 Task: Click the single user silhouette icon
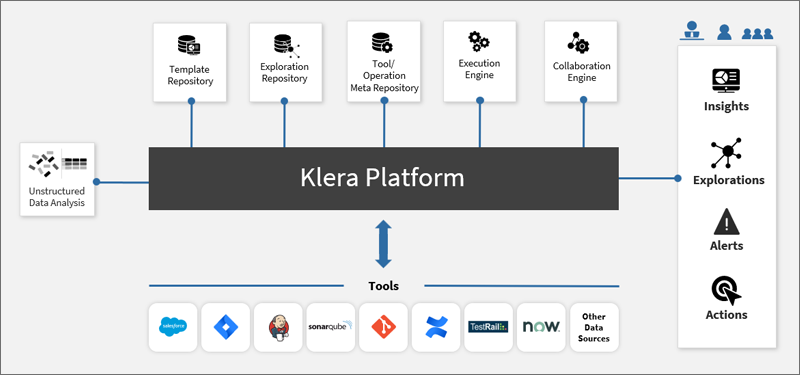click(724, 32)
